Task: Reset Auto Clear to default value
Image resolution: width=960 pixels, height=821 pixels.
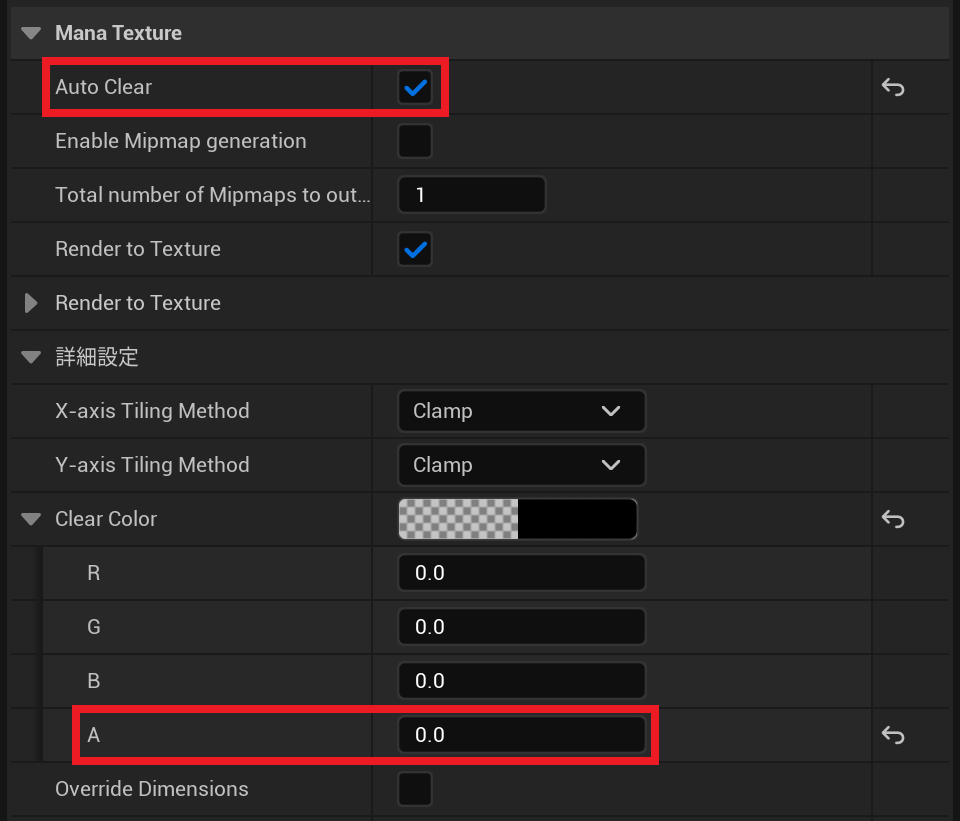Action: coord(892,88)
